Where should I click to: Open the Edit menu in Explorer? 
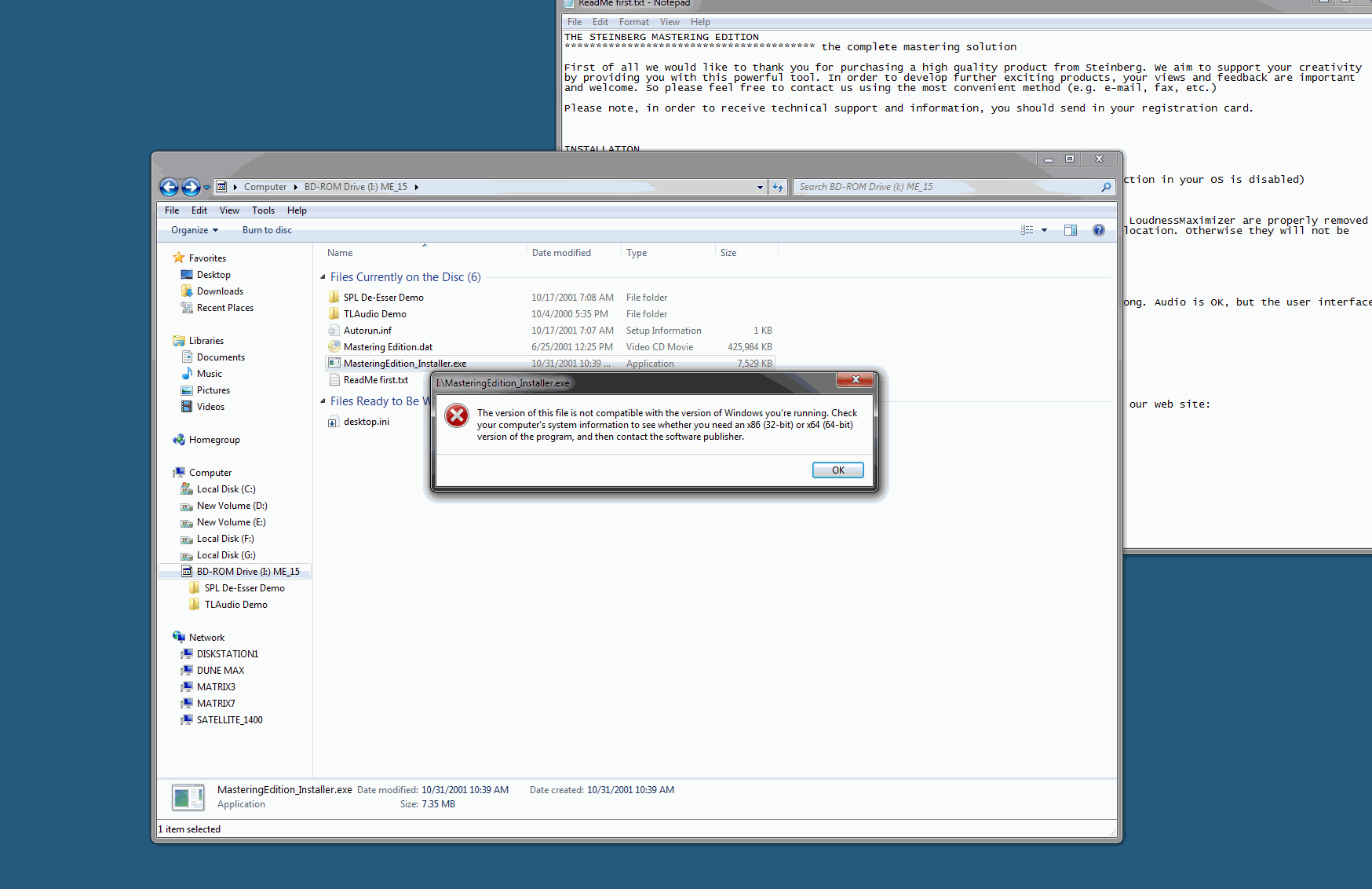[199, 210]
